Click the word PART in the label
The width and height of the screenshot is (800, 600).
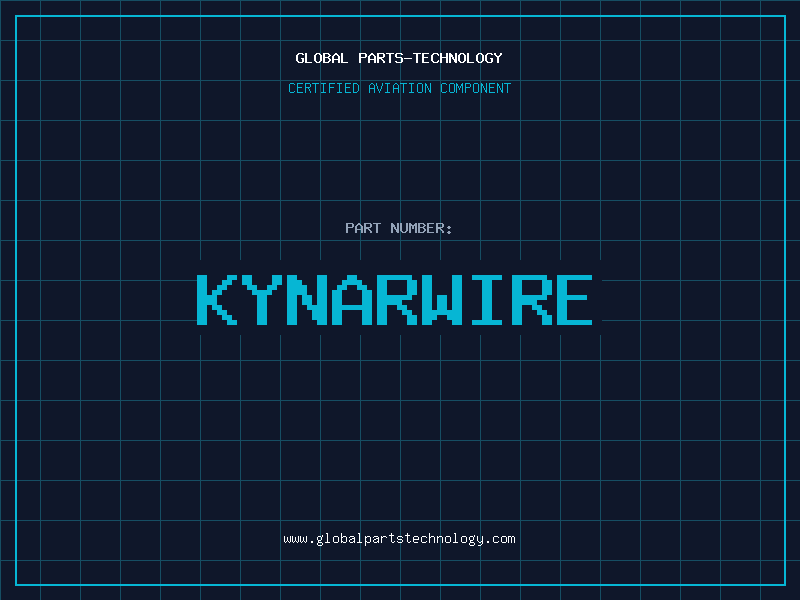point(363,228)
